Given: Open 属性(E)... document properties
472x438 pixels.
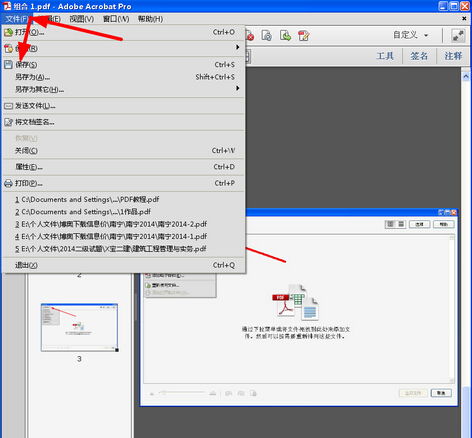Looking at the screenshot, I should click(124, 167).
